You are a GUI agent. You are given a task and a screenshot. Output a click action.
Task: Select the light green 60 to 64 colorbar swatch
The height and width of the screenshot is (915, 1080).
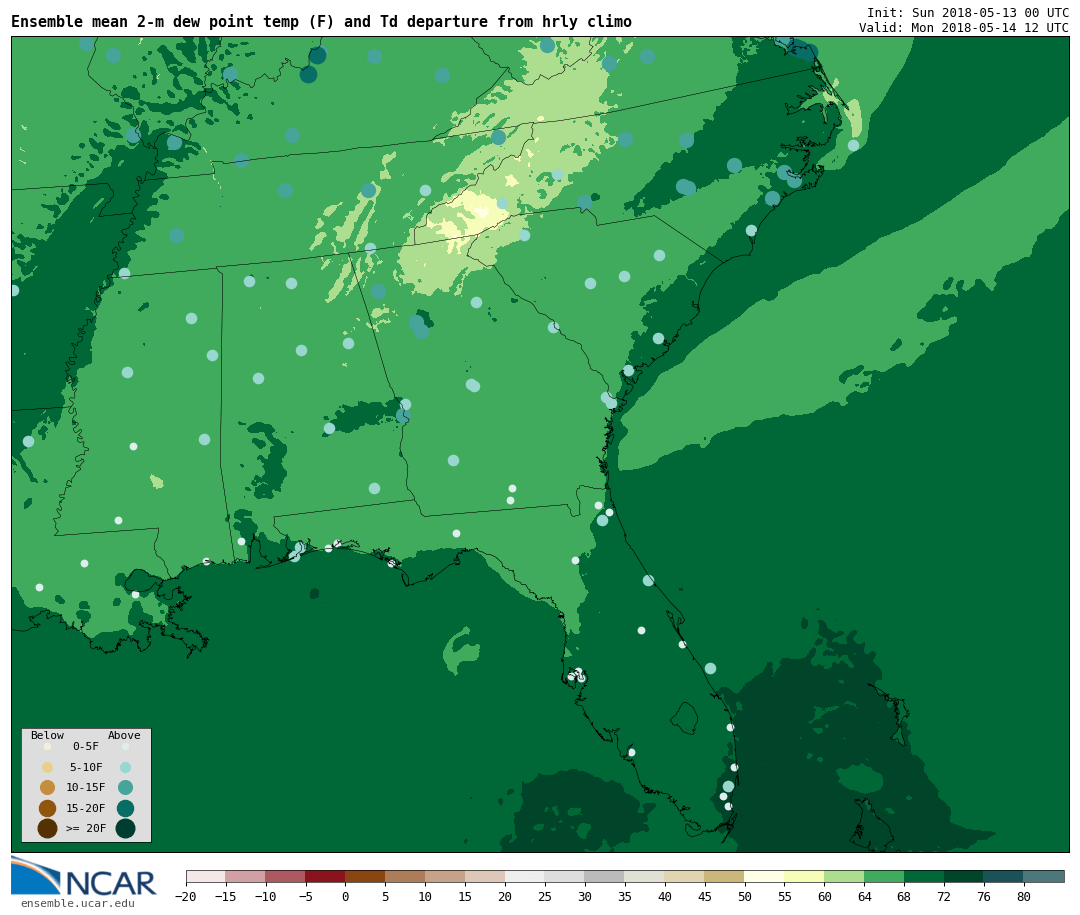(844, 876)
